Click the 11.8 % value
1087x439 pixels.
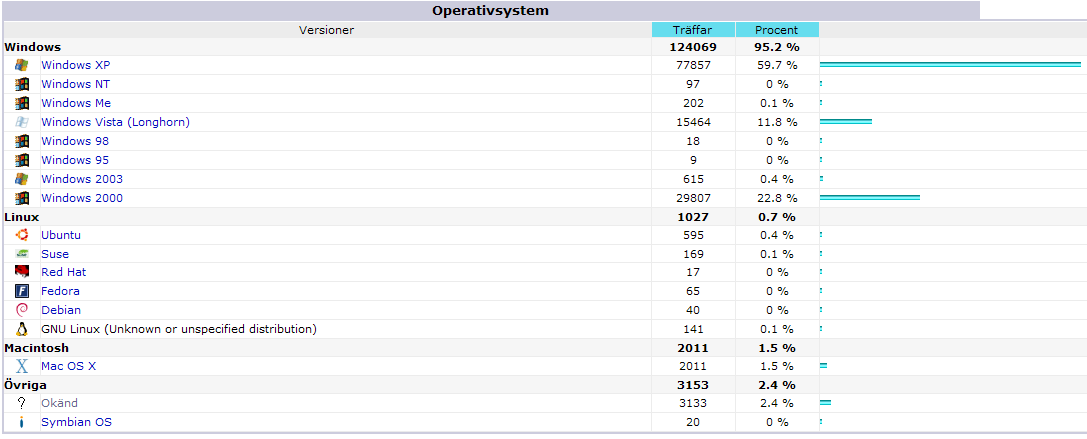coord(777,122)
